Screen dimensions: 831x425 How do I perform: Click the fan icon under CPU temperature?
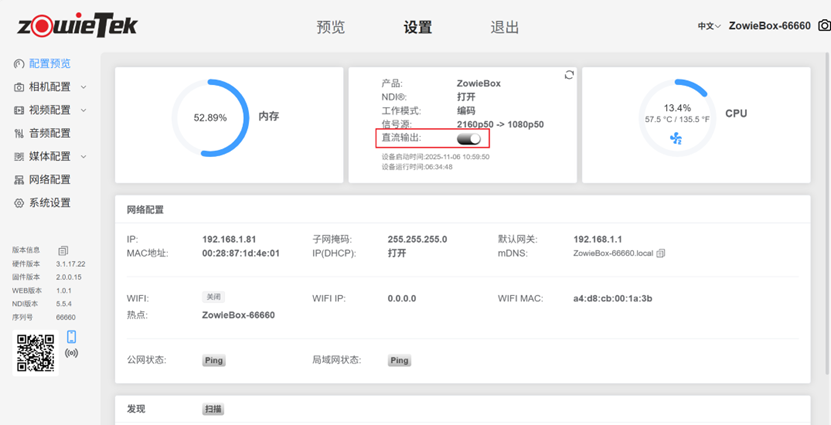coord(676,140)
